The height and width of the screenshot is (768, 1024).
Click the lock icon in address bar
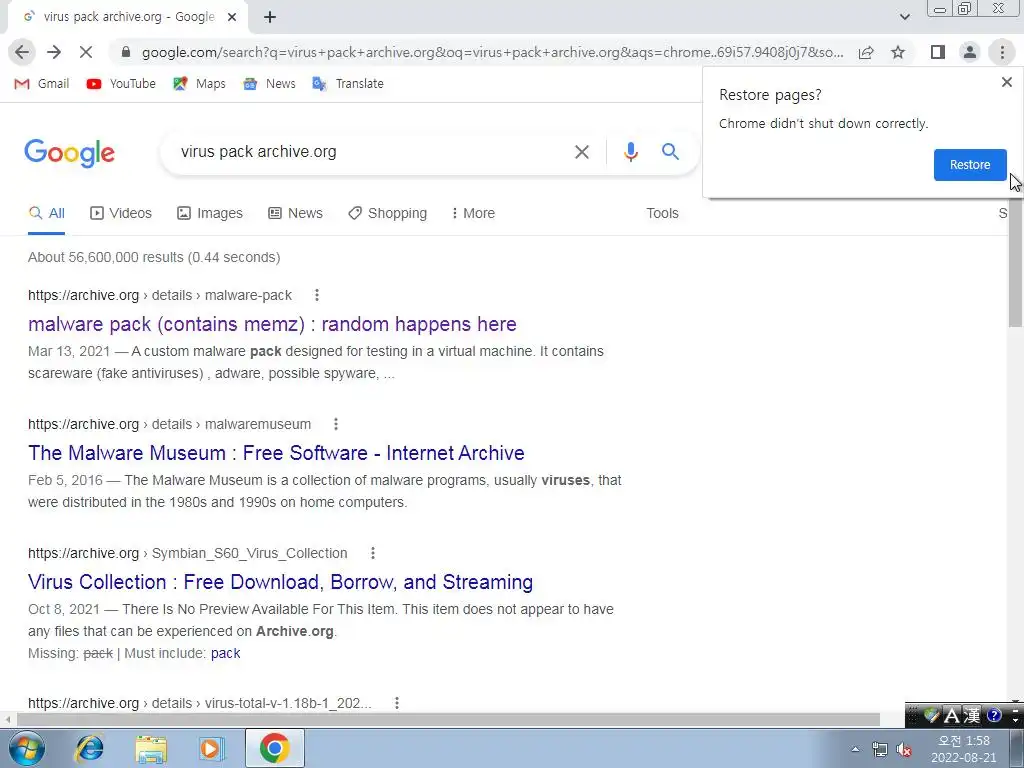[126, 52]
